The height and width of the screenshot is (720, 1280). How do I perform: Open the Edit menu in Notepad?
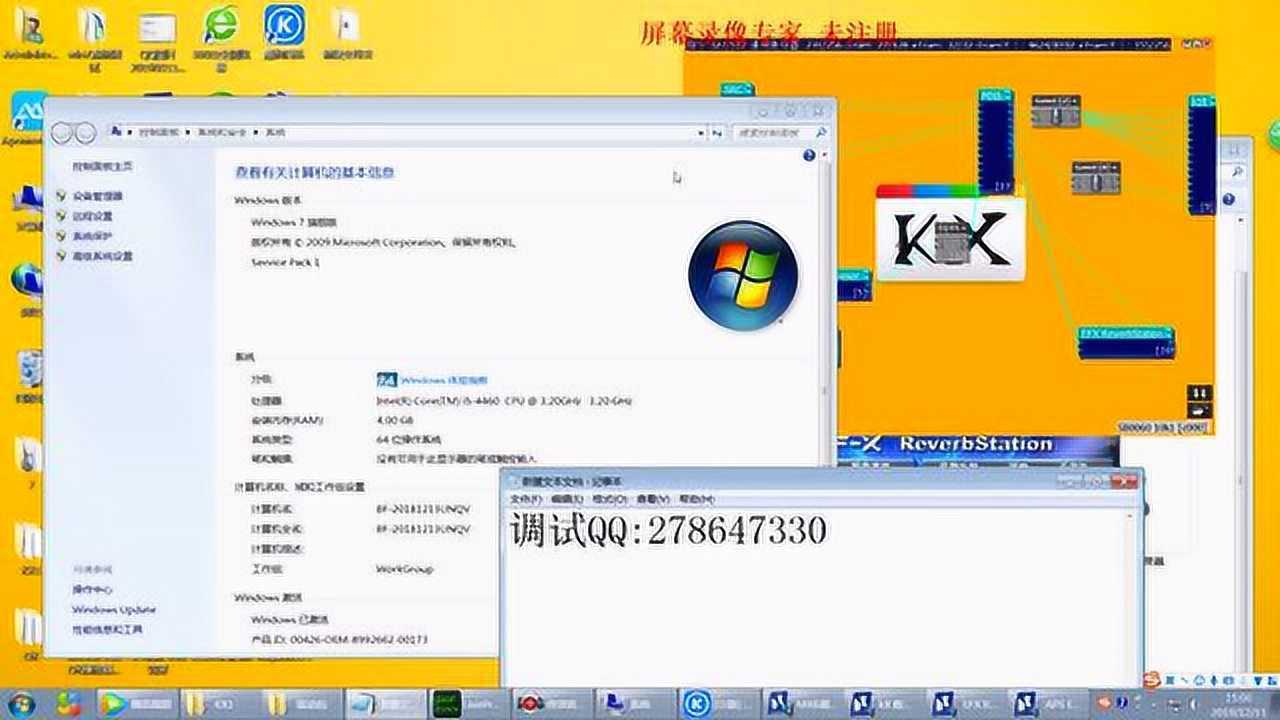tap(567, 498)
